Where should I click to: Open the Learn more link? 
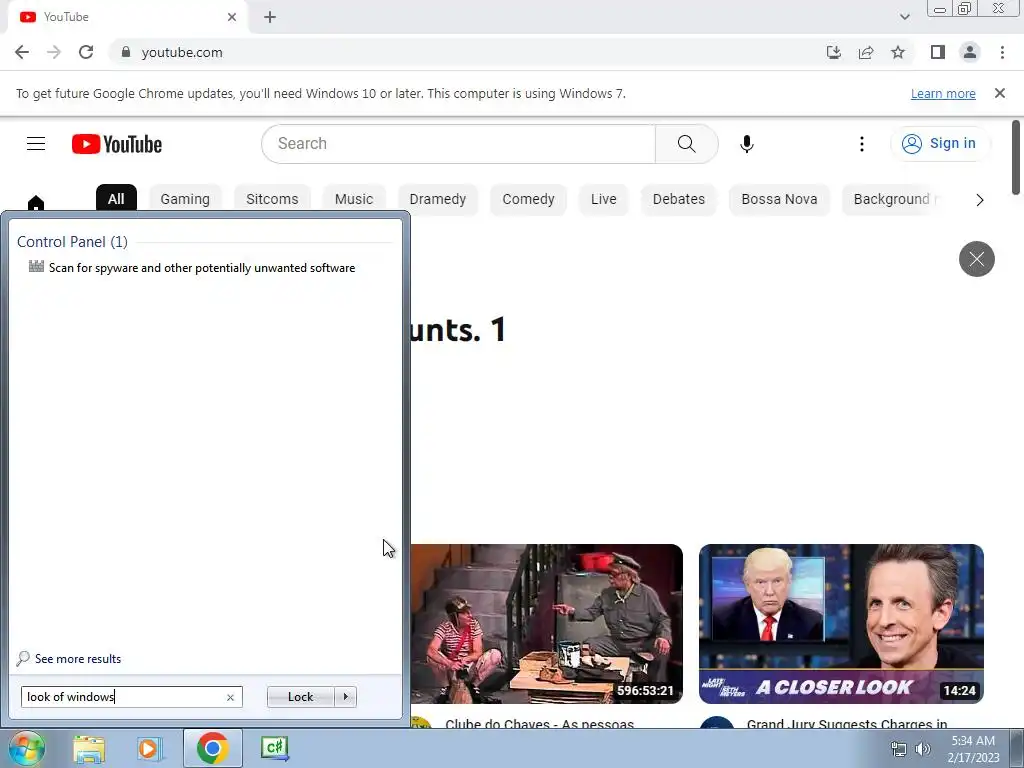[943, 93]
